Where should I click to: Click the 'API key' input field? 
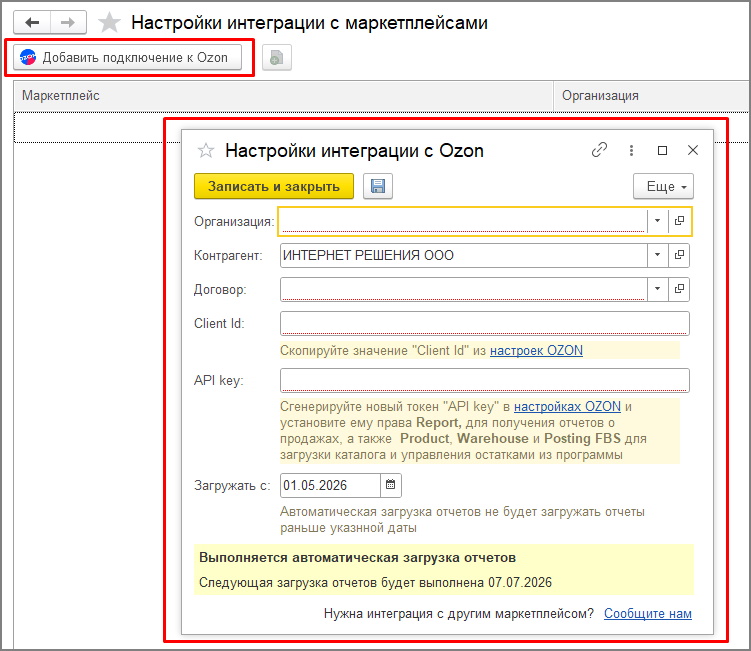click(485, 380)
